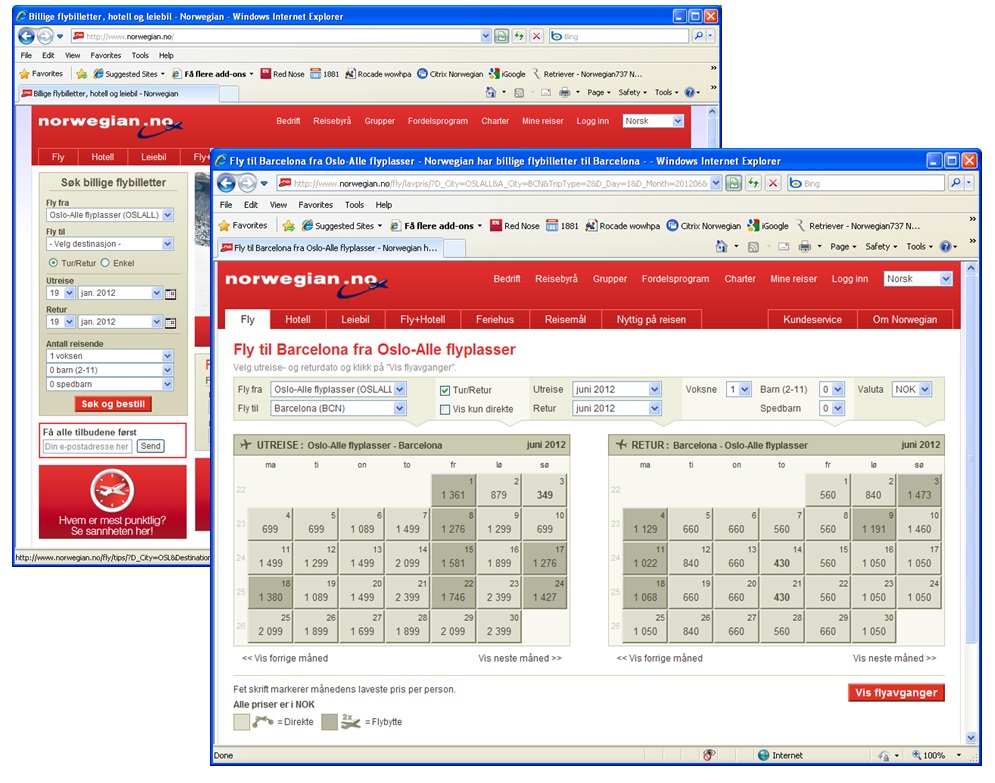Click Bing search box in front window
The height and width of the screenshot is (783, 995).
click(x=866, y=183)
